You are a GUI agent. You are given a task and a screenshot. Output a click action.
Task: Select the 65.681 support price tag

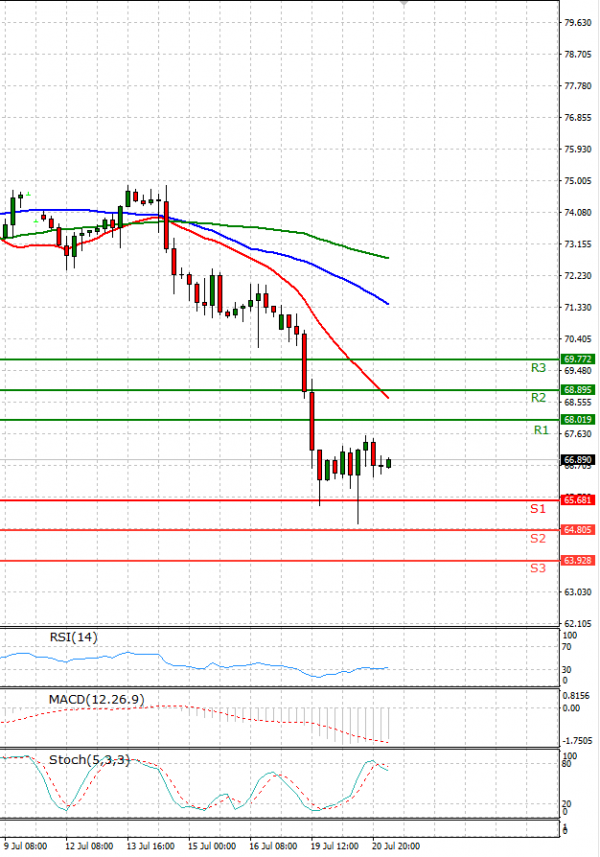578,500
